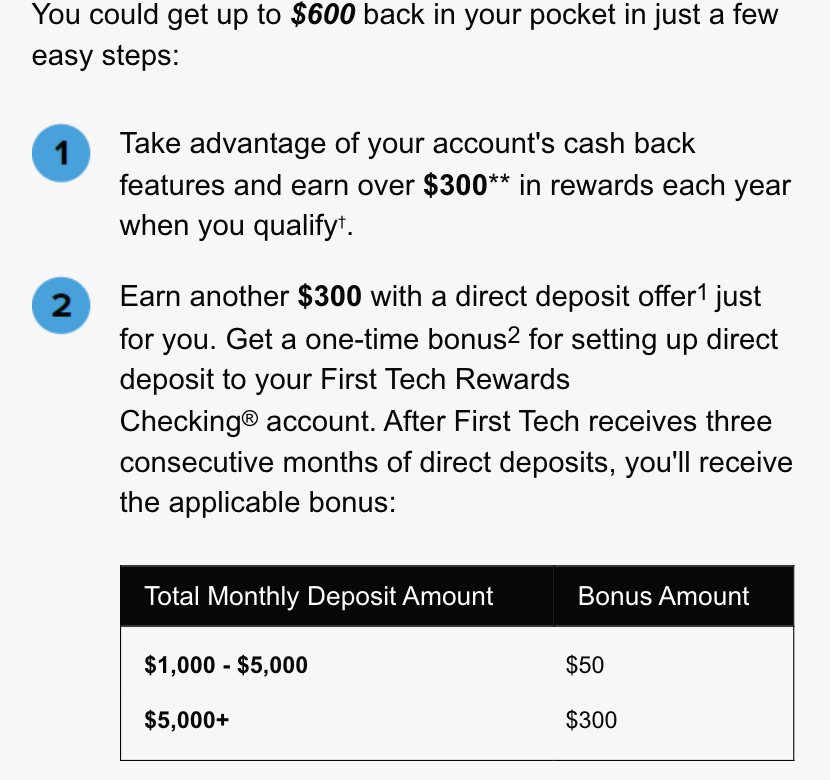Click the 'Bonus Amount' column header

coord(663,596)
